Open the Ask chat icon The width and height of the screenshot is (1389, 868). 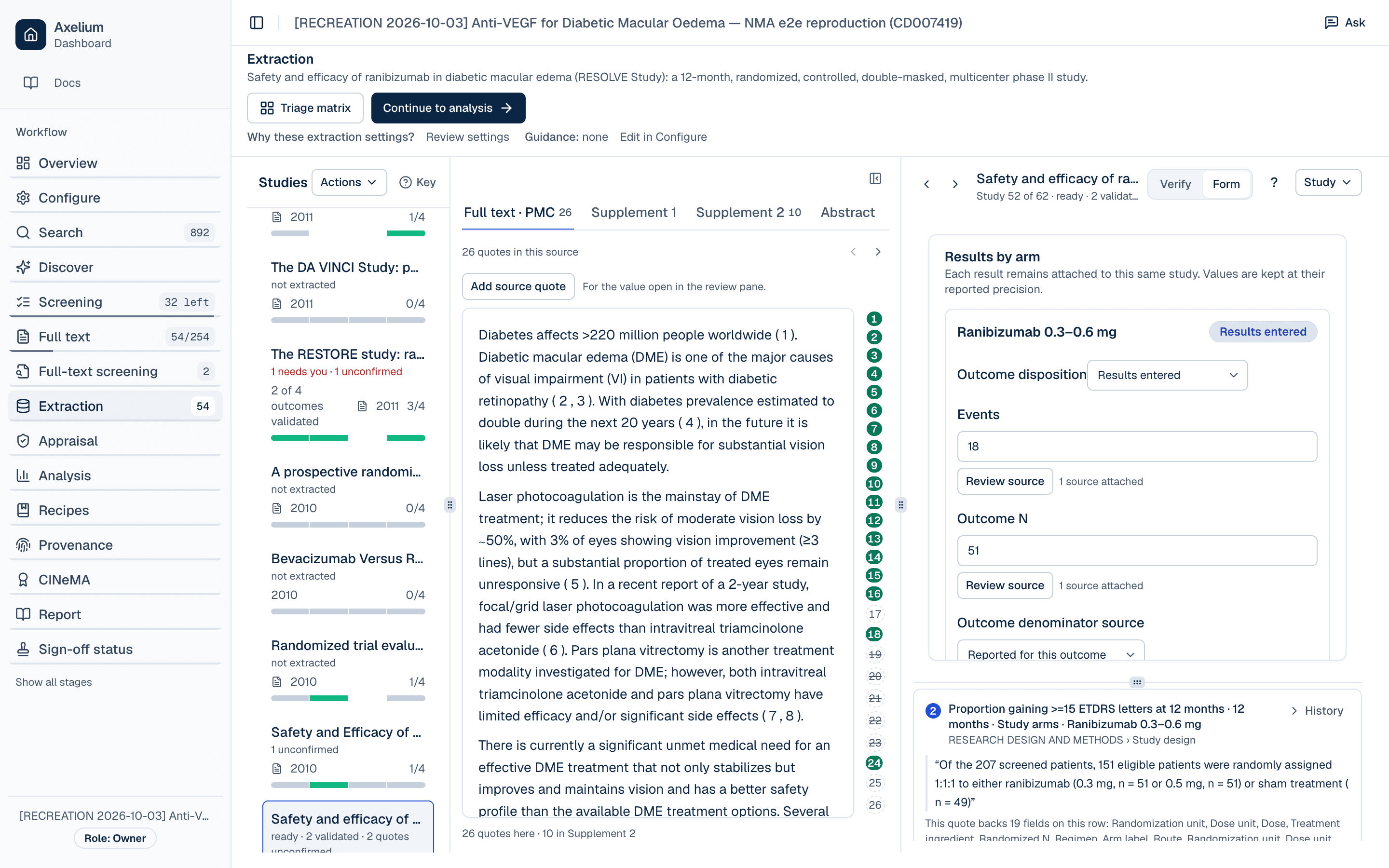(1331, 23)
